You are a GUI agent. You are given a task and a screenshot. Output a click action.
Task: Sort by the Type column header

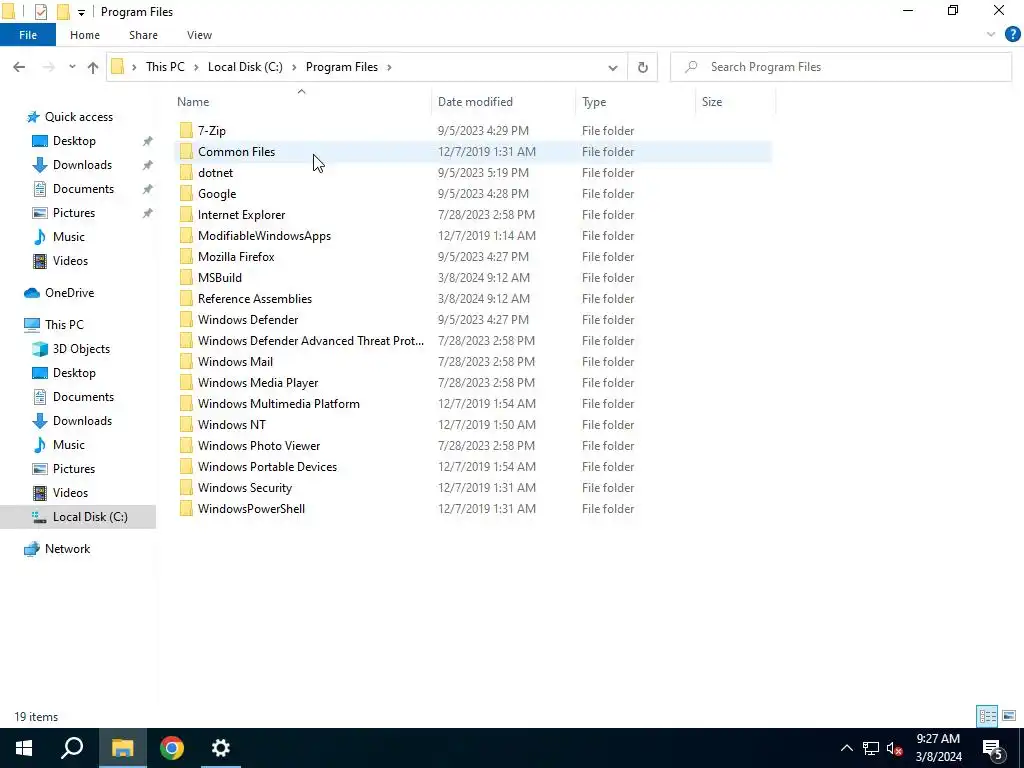click(635, 102)
